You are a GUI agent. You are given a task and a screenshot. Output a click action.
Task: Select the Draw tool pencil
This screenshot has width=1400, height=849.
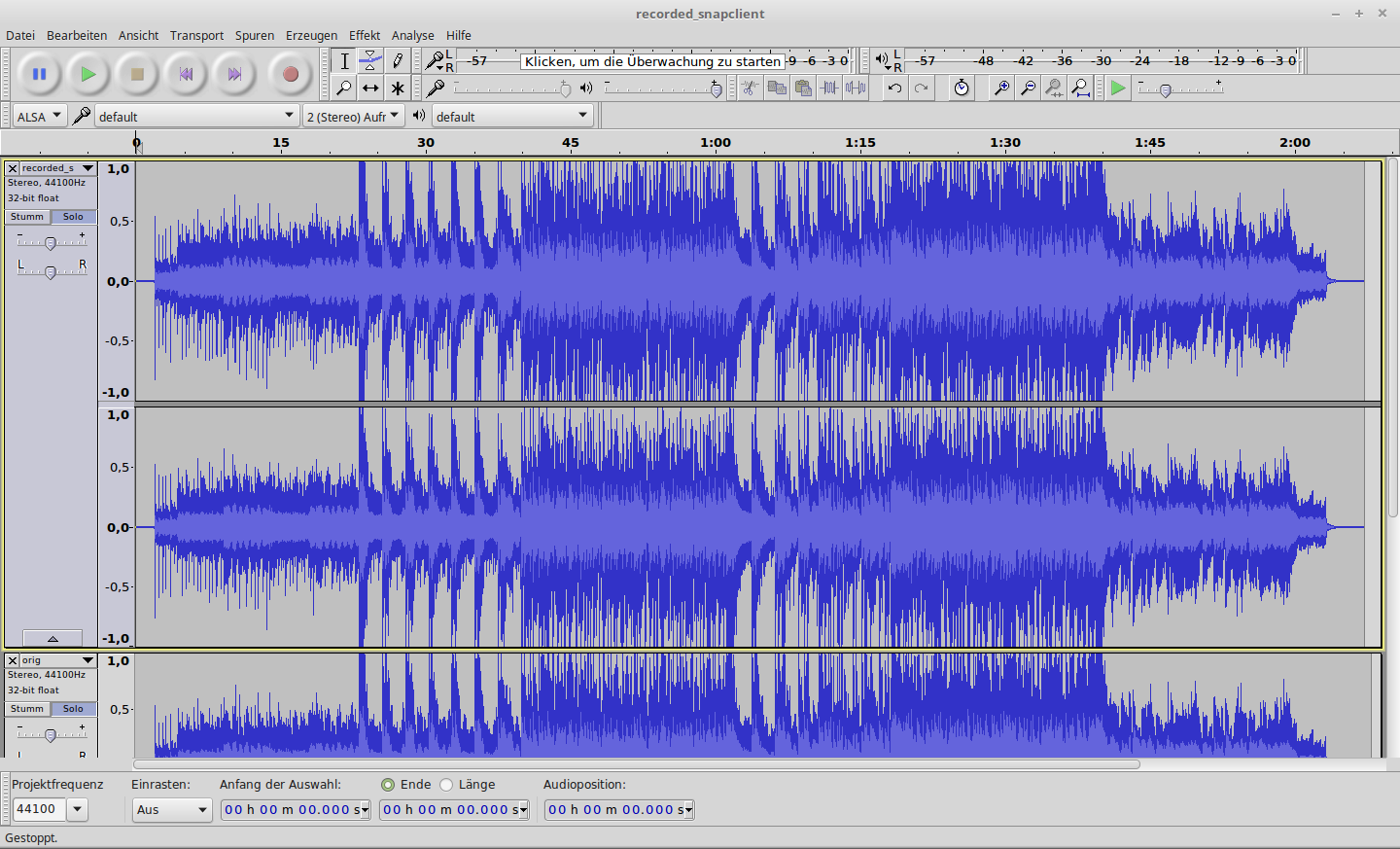pos(399,60)
